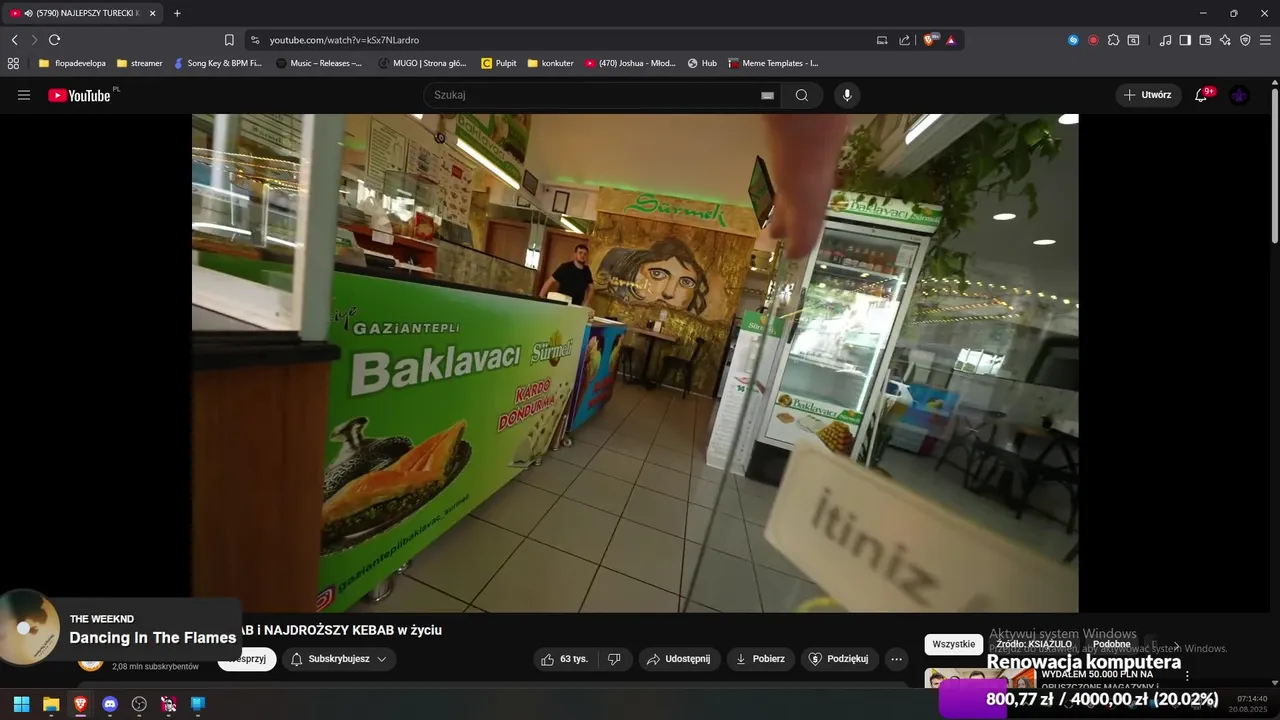
Task: Open options for the WYDAŁEM 50.000 PLN video
Action: point(1187,676)
